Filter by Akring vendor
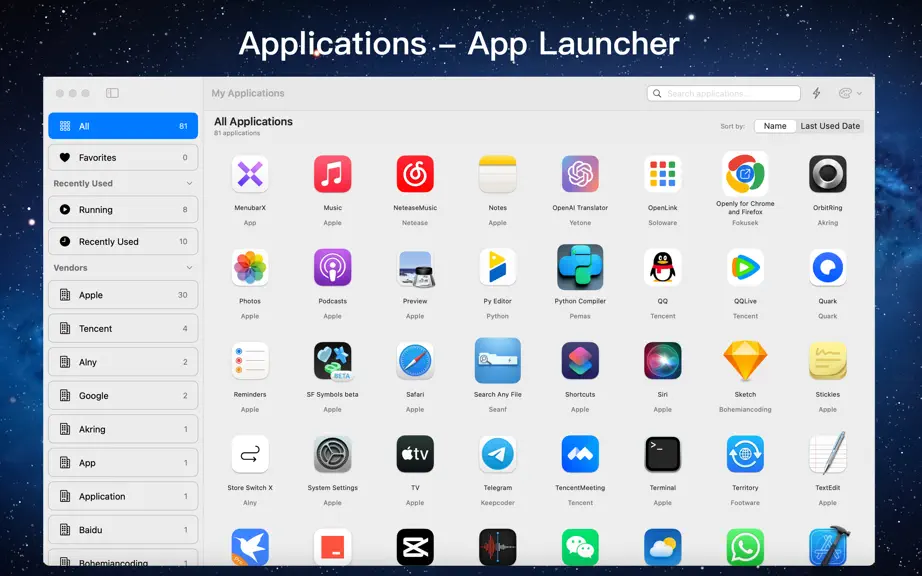 click(123, 429)
